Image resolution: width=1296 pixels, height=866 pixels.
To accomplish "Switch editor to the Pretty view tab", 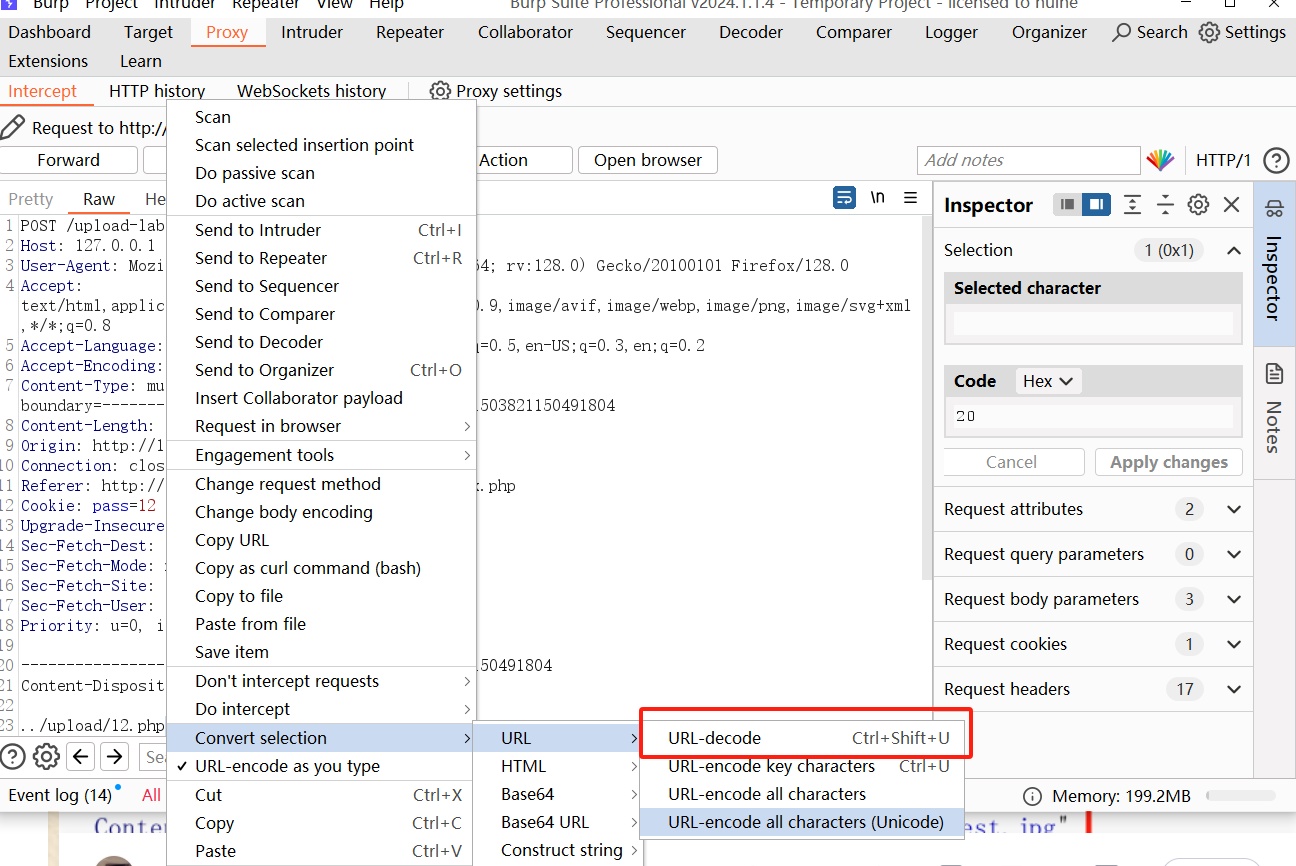I will pos(31,199).
